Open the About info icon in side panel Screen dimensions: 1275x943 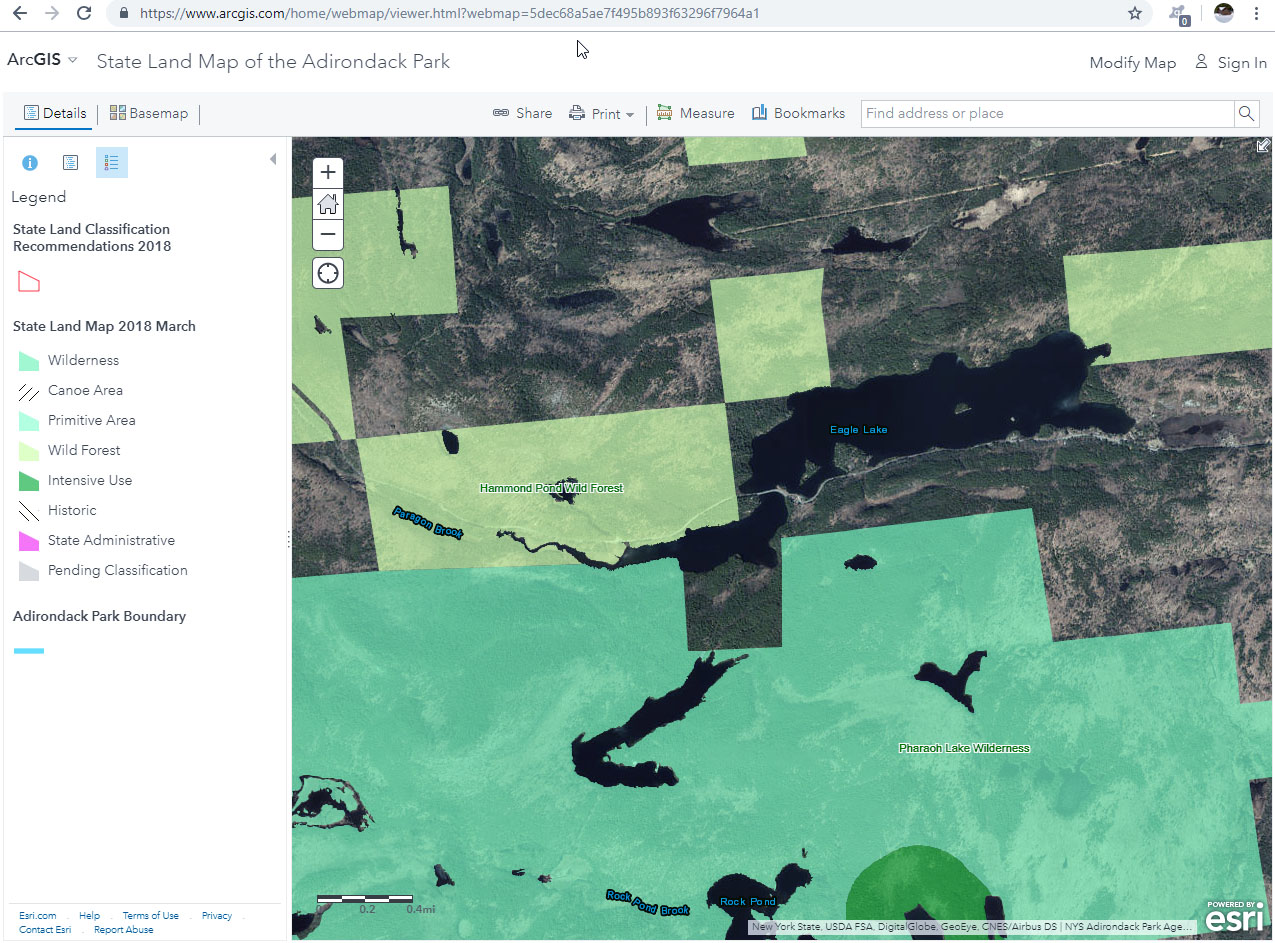click(30, 162)
